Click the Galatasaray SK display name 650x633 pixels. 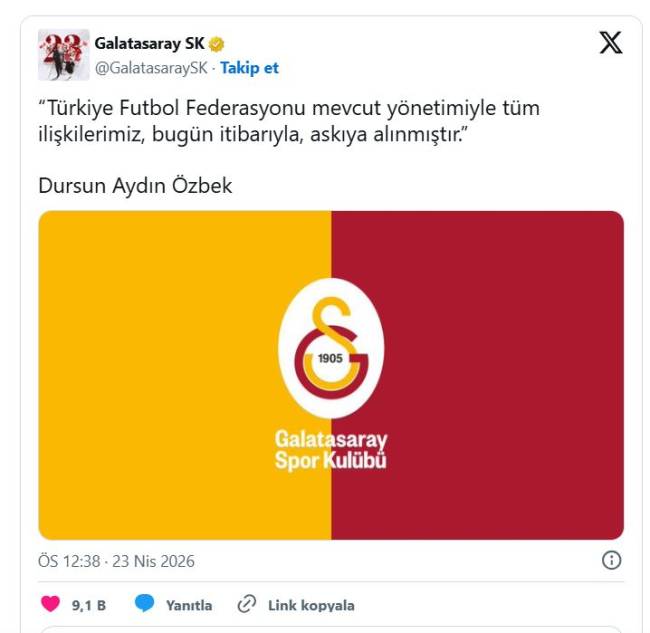click(150, 44)
